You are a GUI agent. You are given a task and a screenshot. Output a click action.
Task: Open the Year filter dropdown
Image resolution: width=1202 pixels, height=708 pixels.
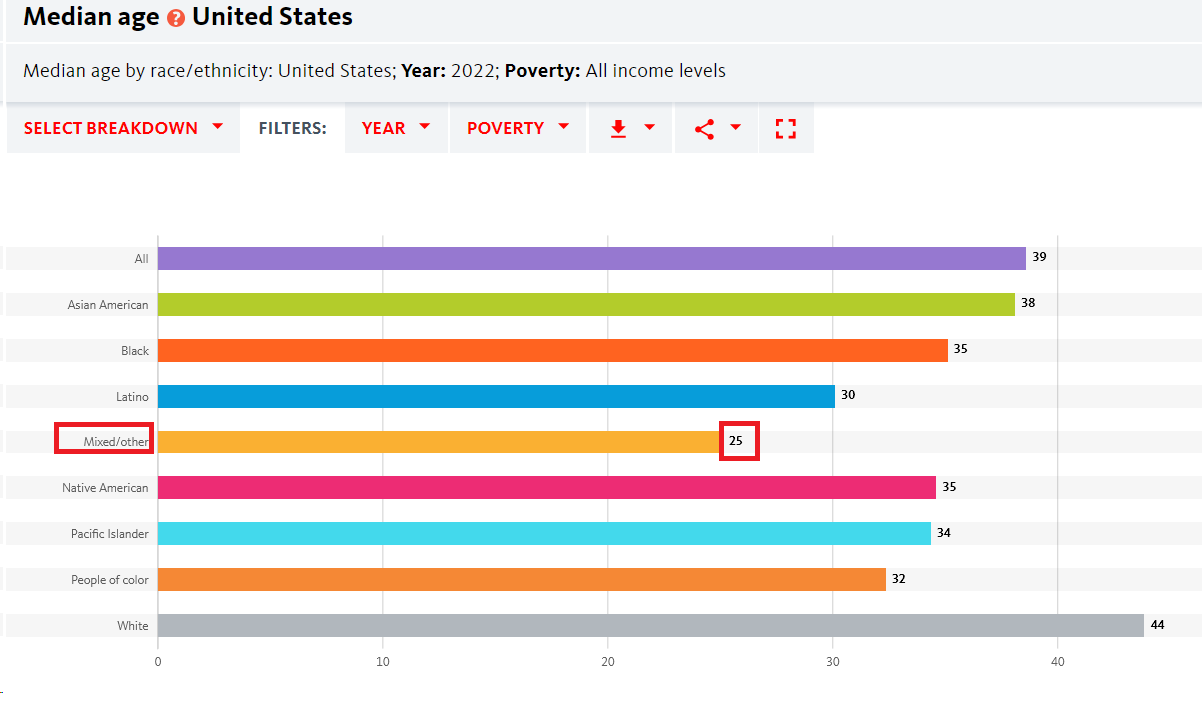(396, 128)
